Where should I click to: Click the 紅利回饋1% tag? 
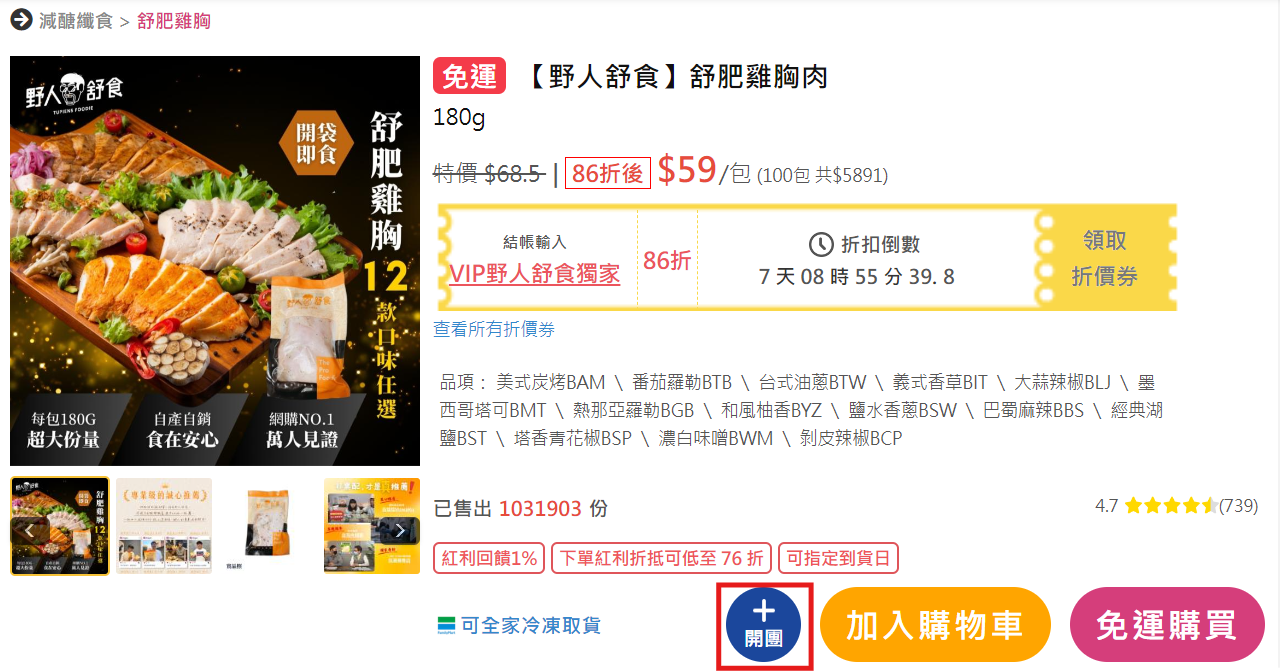(x=489, y=558)
